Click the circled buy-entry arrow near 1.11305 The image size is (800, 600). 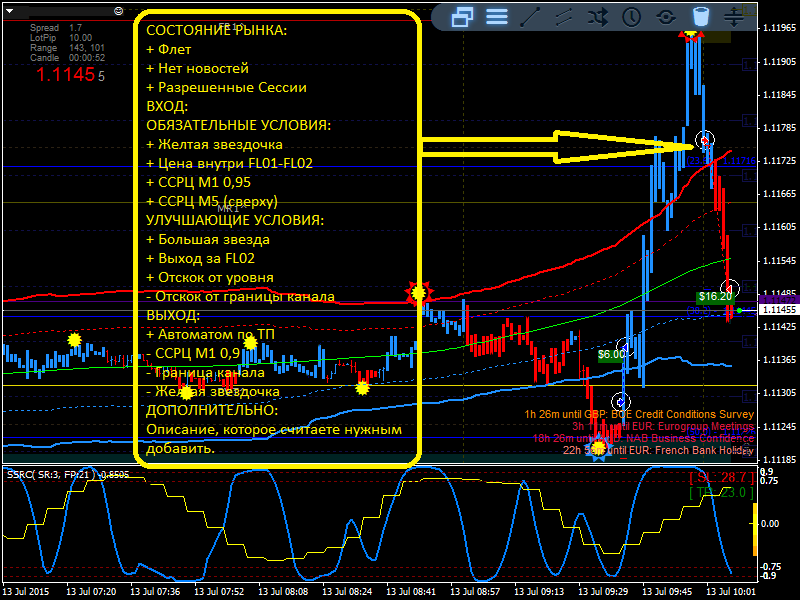[620, 402]
